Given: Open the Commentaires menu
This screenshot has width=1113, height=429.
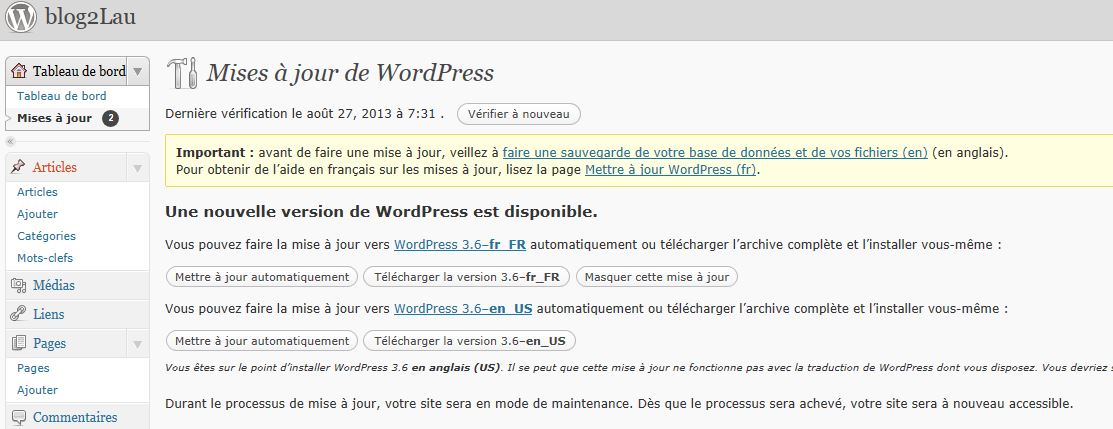Looking at the screenshot, I should [x=75, y=417].
